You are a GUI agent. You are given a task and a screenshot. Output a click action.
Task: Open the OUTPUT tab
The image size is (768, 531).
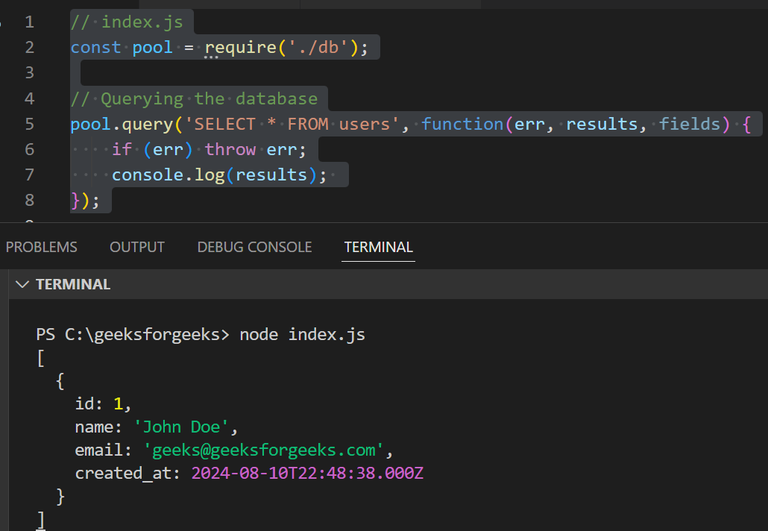click(137, 247)
